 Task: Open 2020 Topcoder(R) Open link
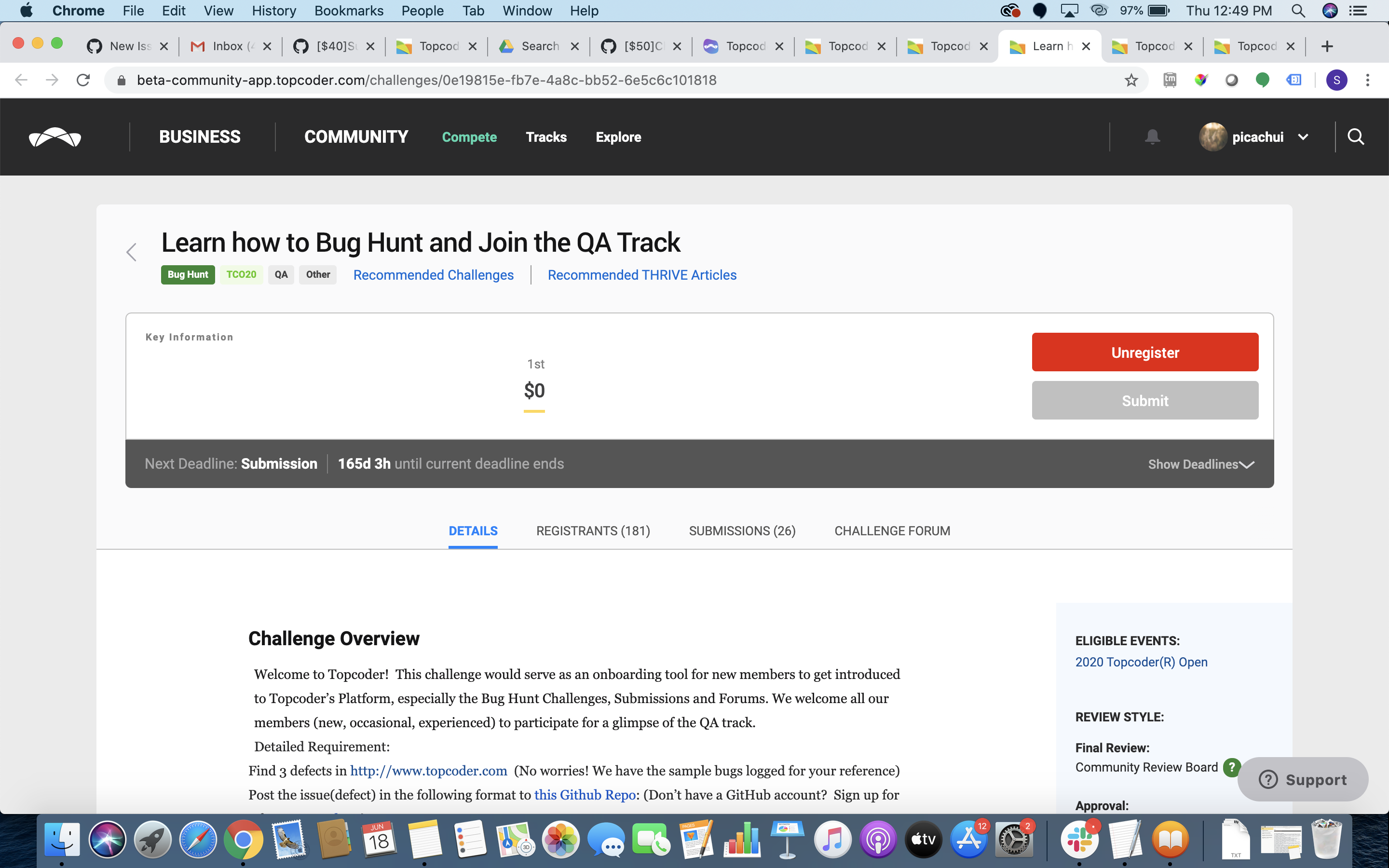pyautogui.click(x=1141, y=662)
